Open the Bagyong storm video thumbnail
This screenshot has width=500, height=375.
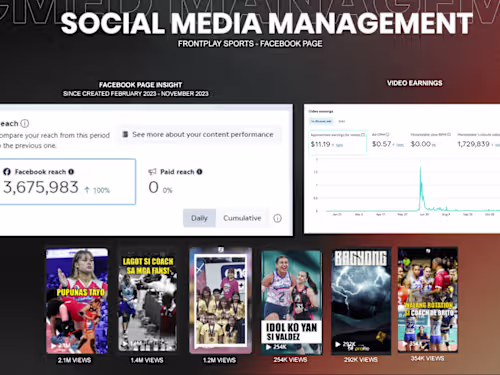(361, 301)
